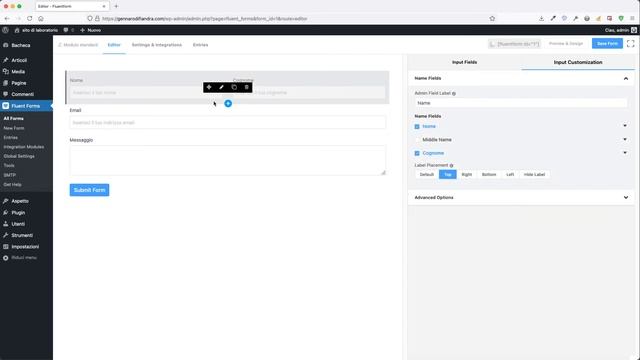Toggle fullscreen editor mode icon
640x360 pixels.
631,43
